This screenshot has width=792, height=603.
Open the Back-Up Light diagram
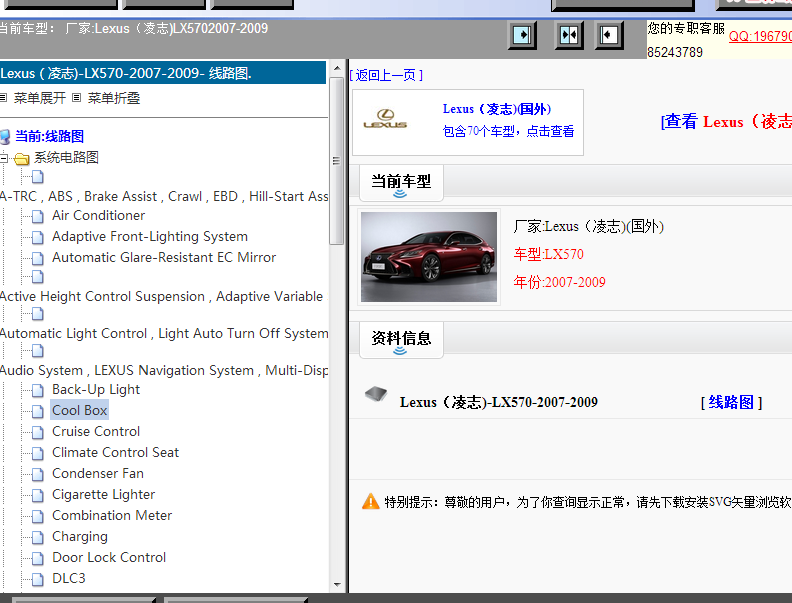96,390
